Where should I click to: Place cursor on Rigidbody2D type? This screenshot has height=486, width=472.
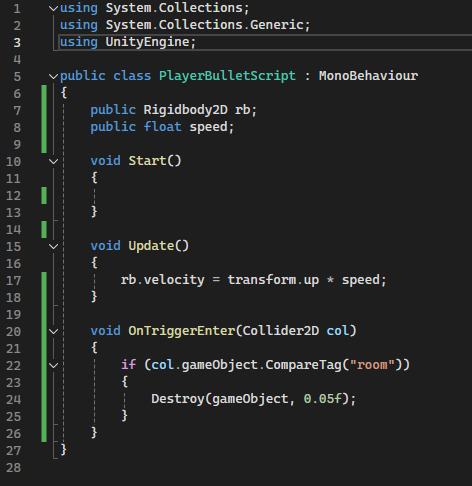tap(186, 110)
